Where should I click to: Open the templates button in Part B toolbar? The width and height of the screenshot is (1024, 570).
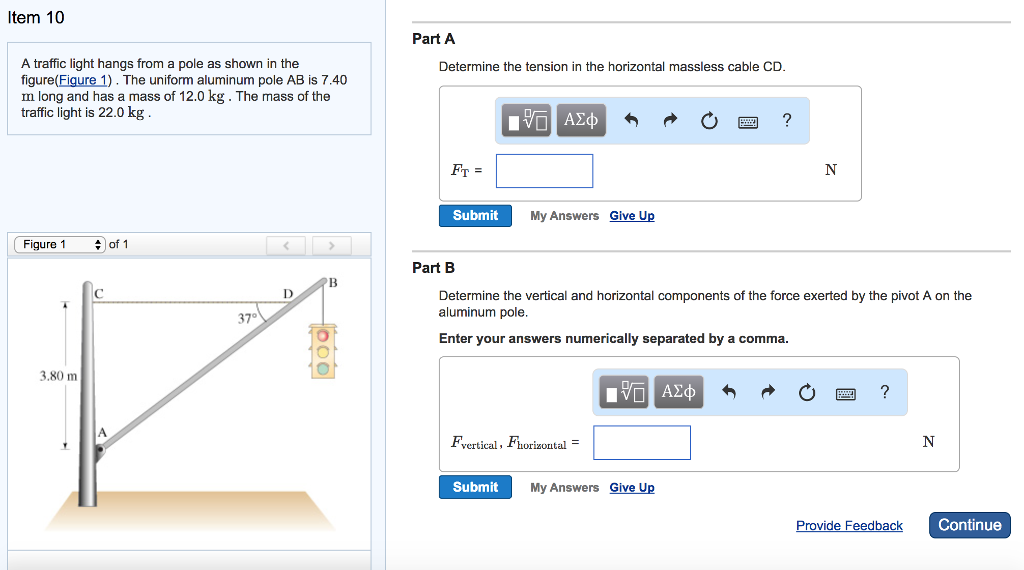pos(625,392)
